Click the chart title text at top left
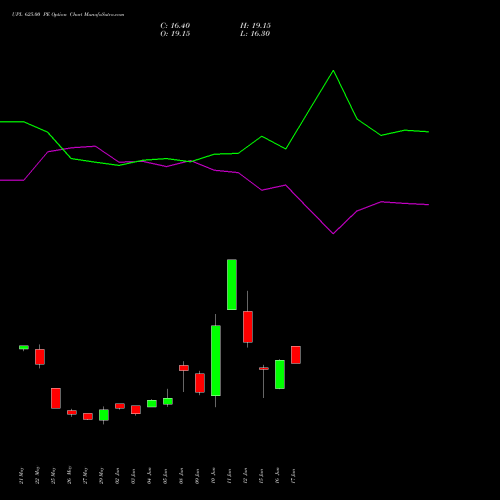Image resolution: width=500 pixels, height=500 pixels. point(68,15)
